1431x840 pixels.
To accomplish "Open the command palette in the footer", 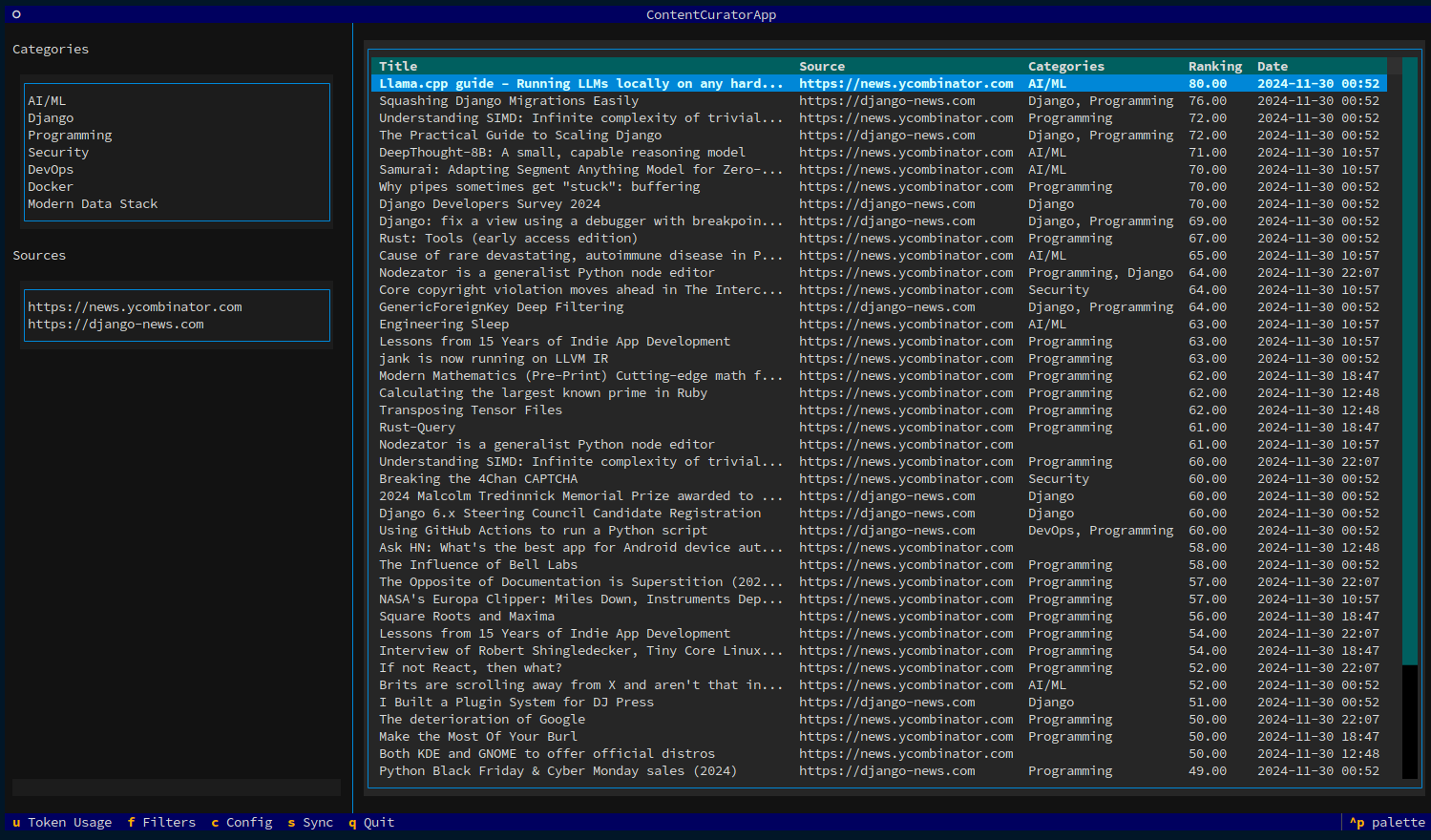I will [1387, 822].
